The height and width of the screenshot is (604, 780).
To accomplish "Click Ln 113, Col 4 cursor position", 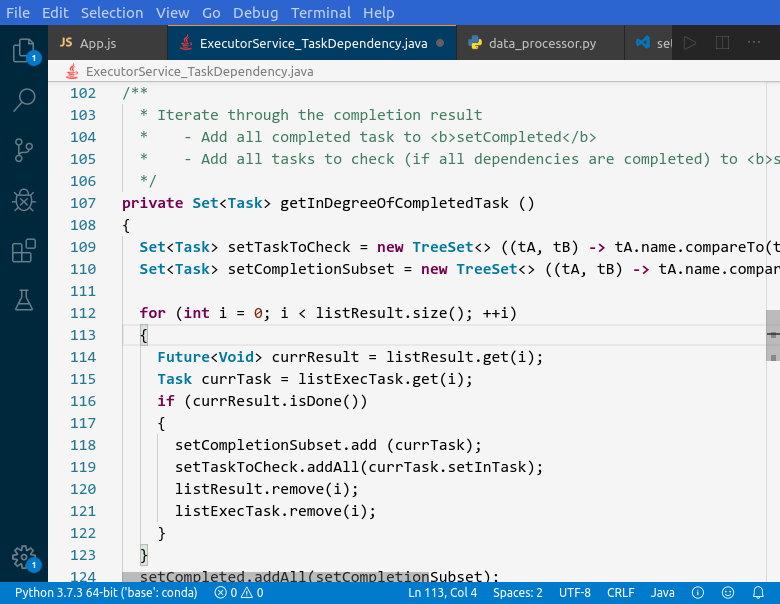I will (x=442, y=593).
